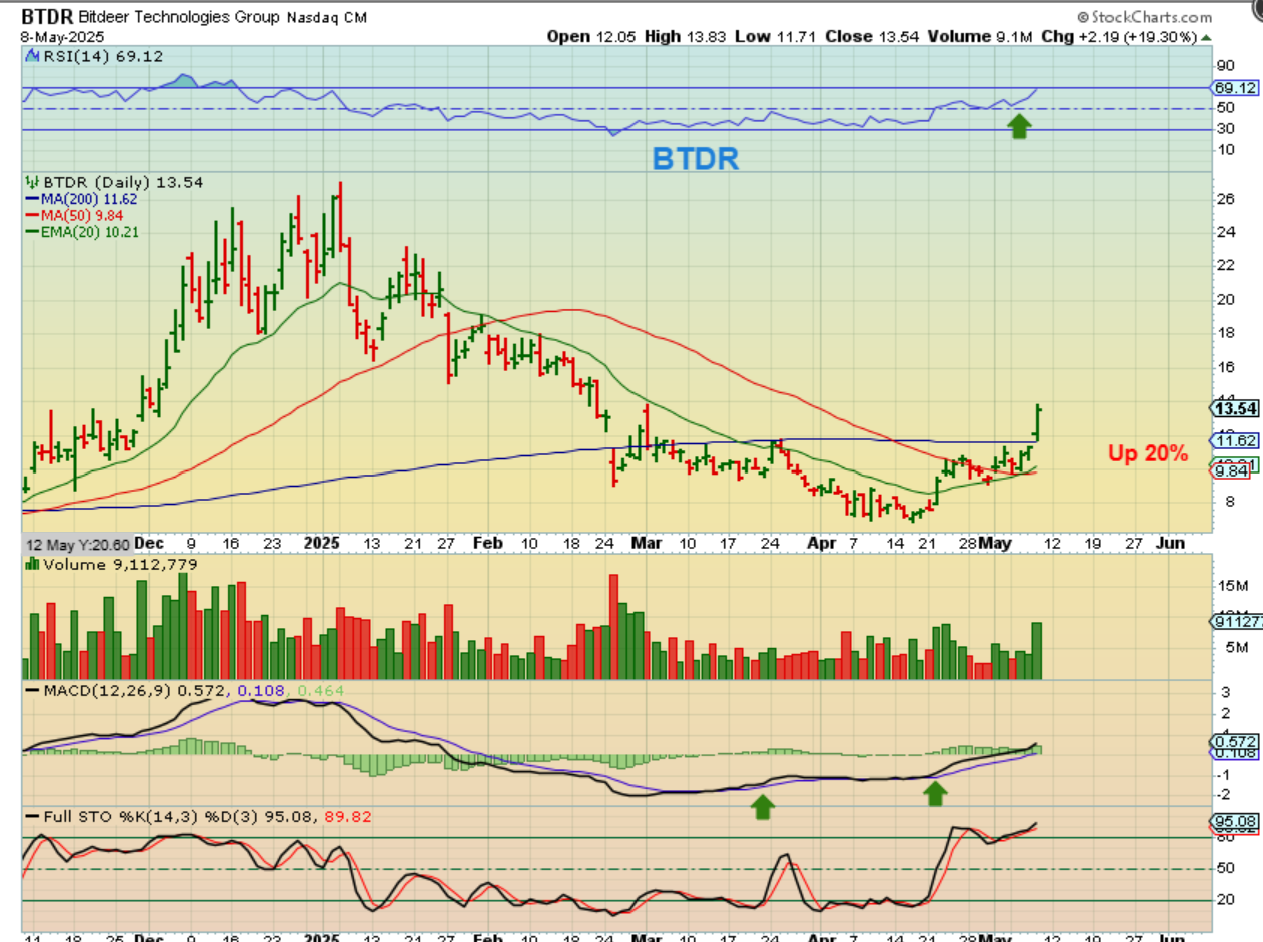This screenshot has height=942, width=1263.
Task: Click the latest green price bar near 13.54
Action: 1038,422
